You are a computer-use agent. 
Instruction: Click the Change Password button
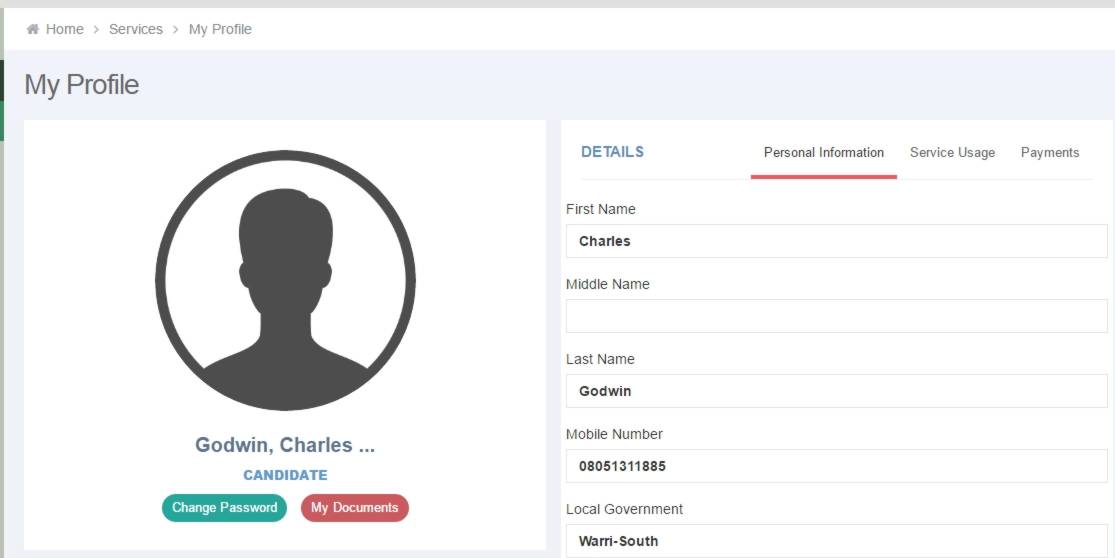point(224,508)
